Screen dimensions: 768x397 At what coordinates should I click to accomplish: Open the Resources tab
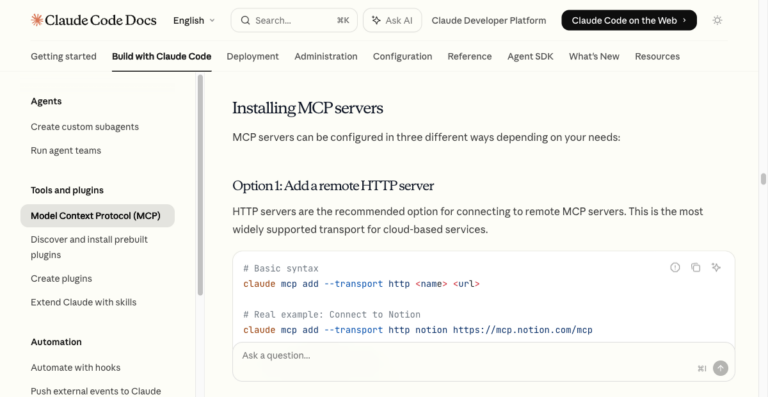point(657,56)
